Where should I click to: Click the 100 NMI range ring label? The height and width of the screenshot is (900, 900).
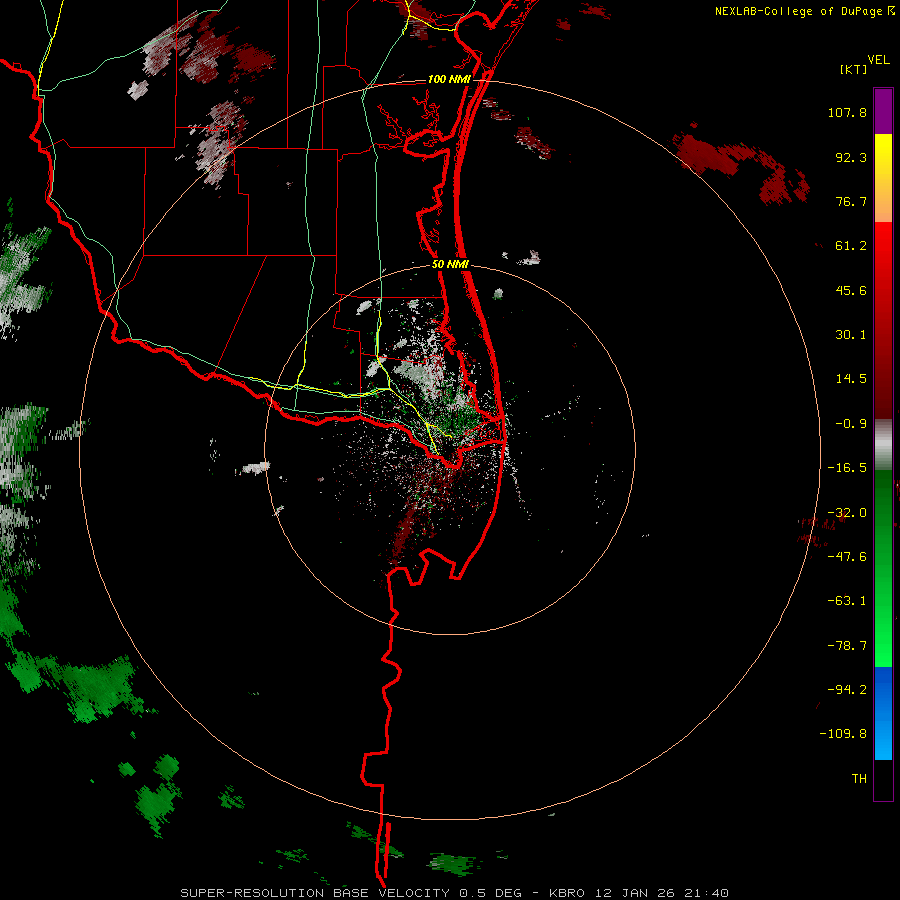449,79
